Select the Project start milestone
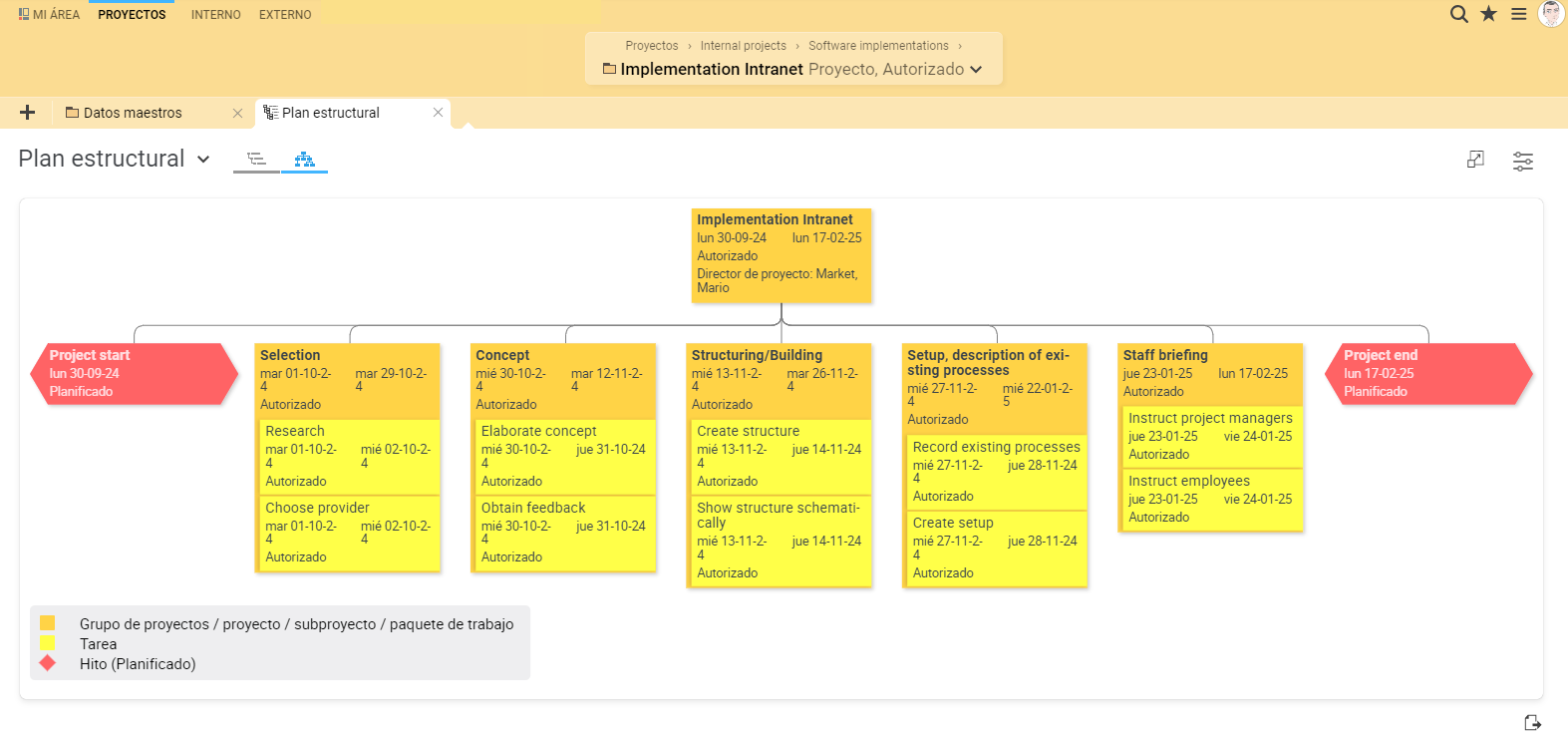This screenshot has height=737, width=1568. 134,374
